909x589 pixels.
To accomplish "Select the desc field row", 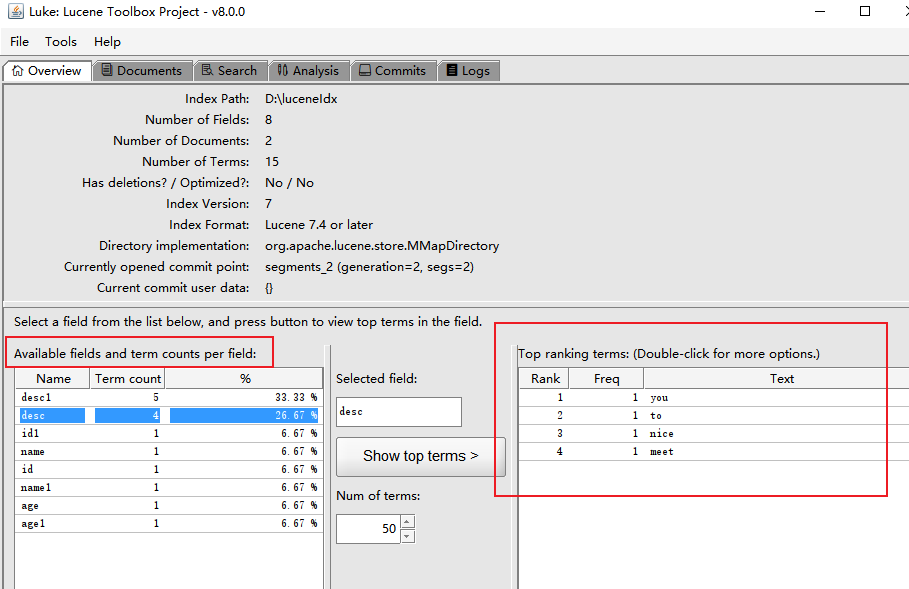I will [169, 415].
